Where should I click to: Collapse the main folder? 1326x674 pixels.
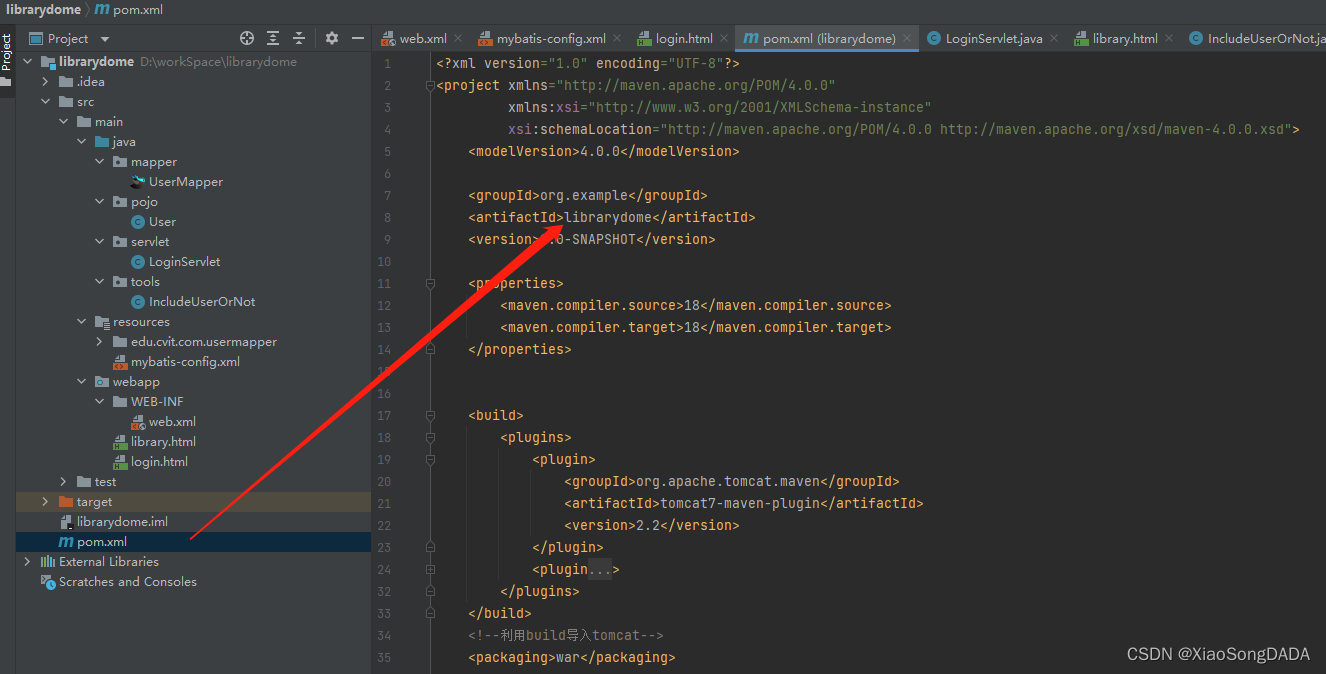[64, 122]
